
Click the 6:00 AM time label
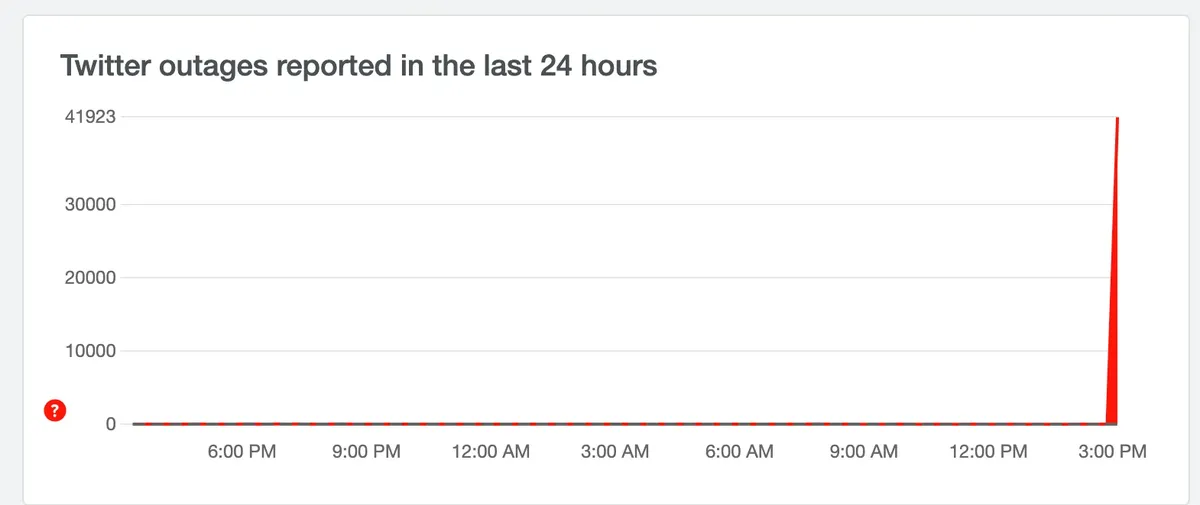click(739, 452)
